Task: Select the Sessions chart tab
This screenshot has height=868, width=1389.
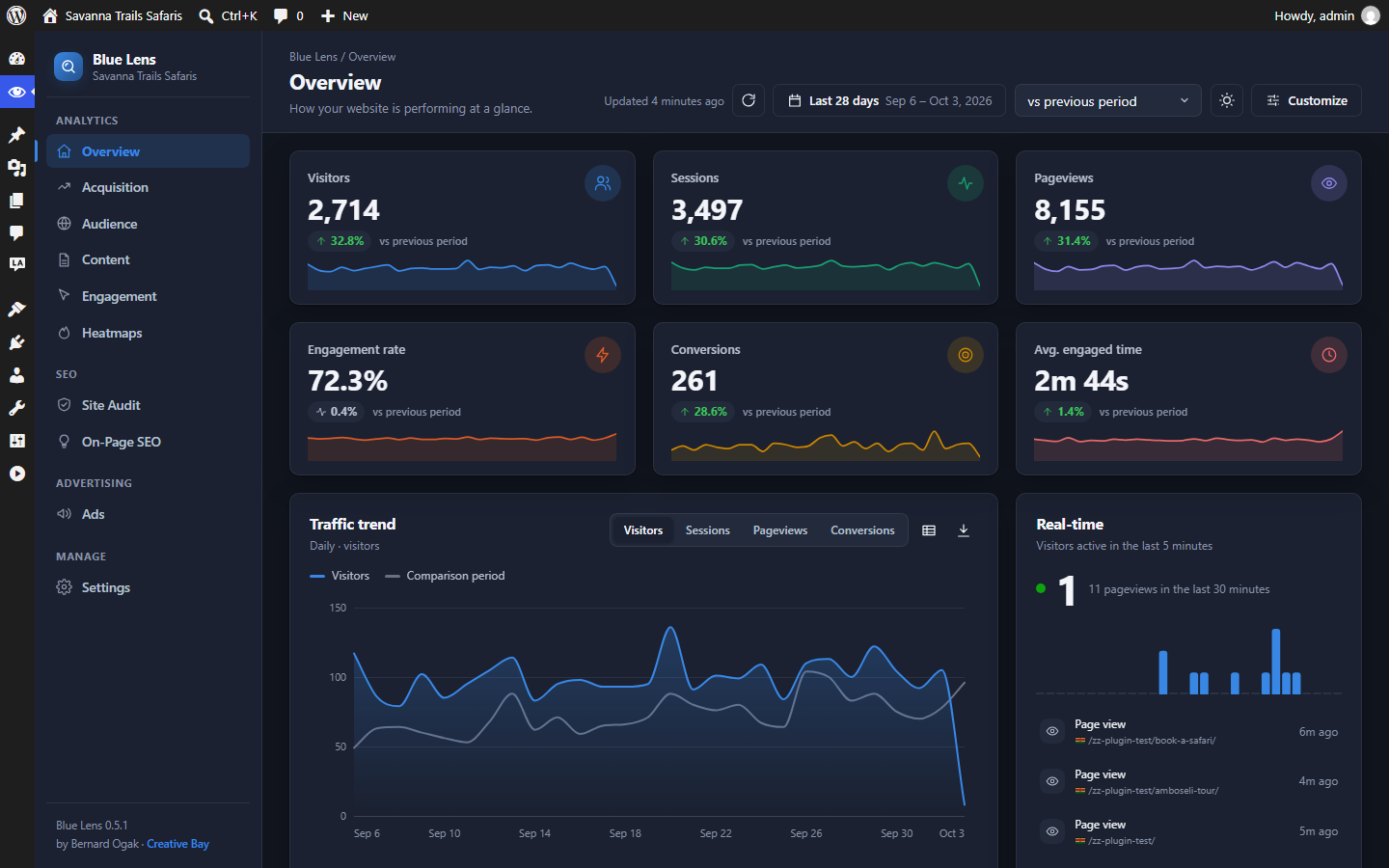Action: tap(708, 530)
